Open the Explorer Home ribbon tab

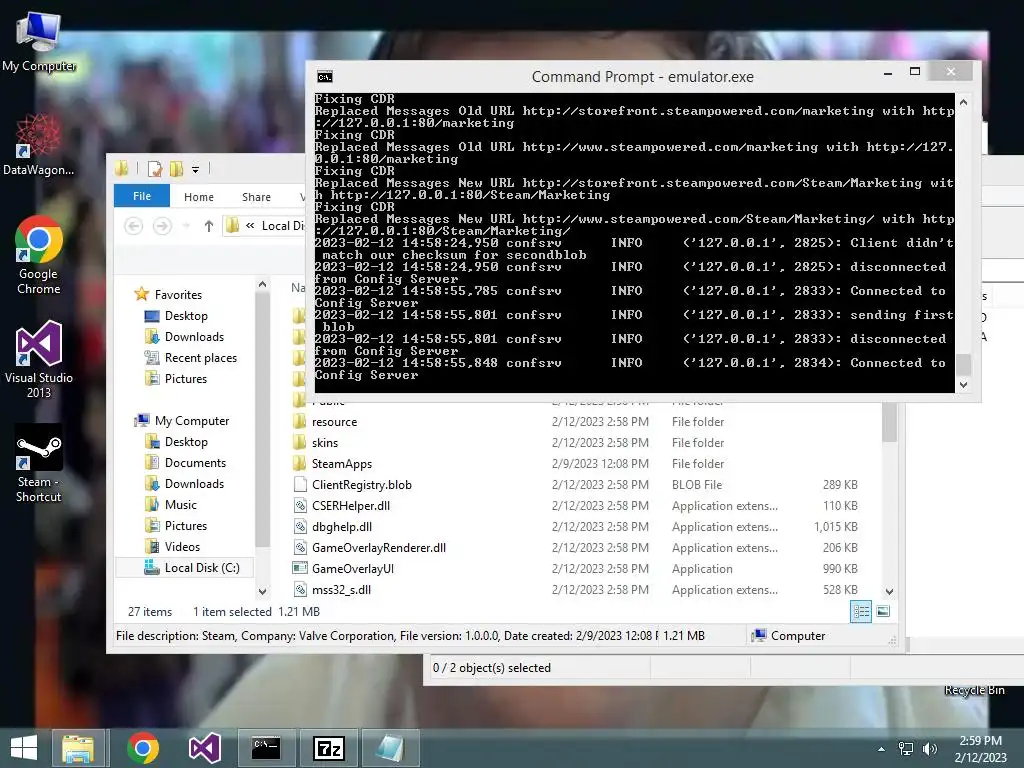point(199,197)
